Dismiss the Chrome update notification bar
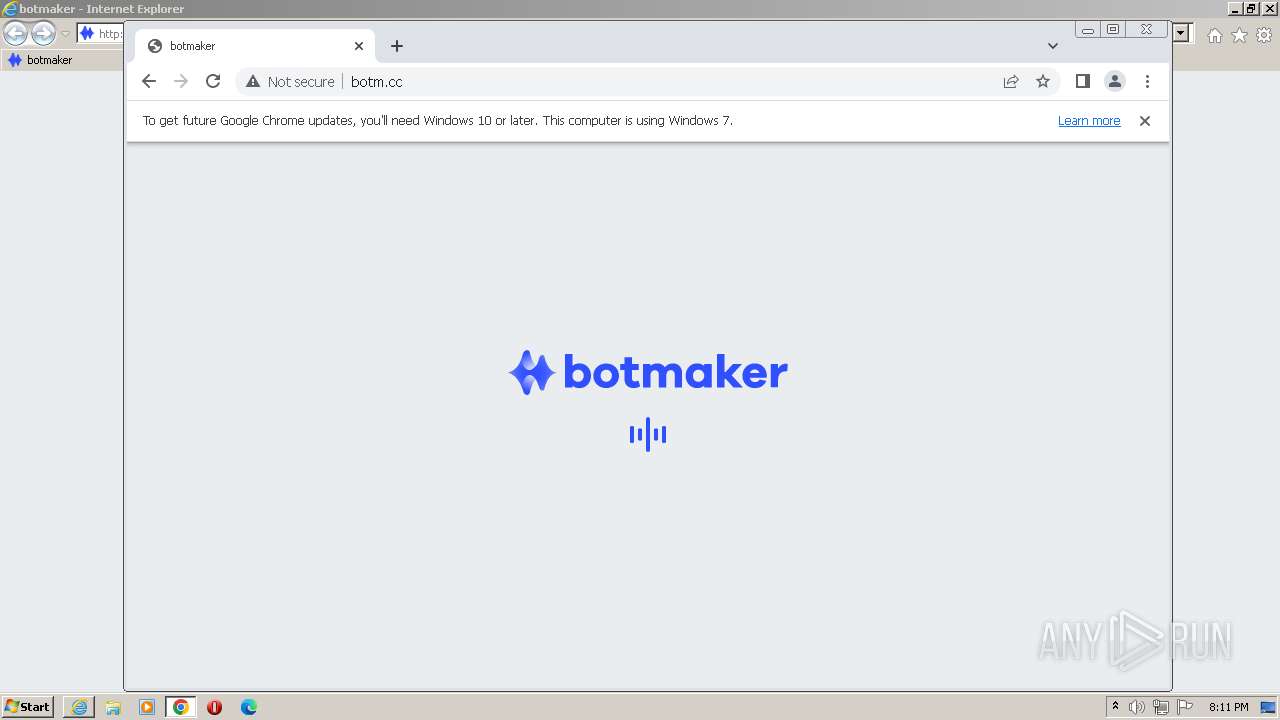The image size is (1280, 720). (1145, 121)
